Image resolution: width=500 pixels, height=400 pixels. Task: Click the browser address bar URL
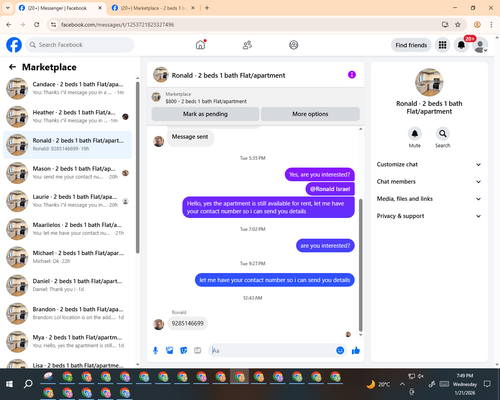click(x=117, y=25)
